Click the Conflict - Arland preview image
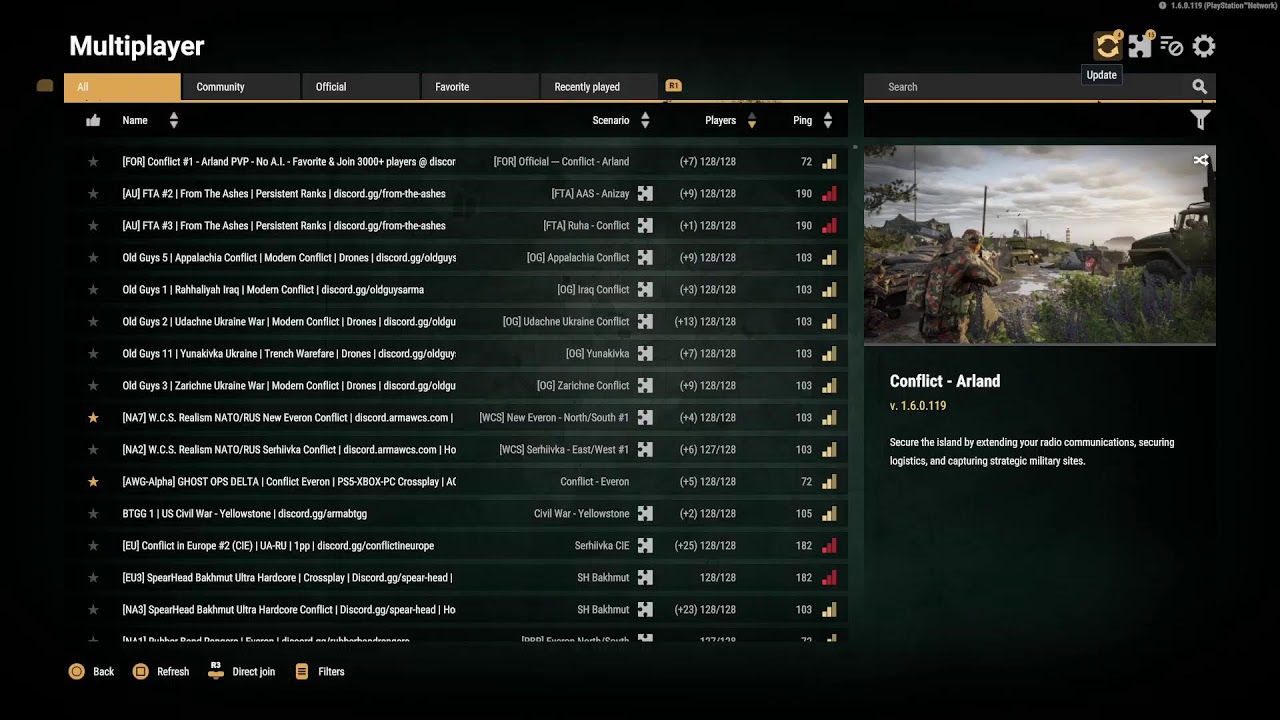 coord(1040,245)
